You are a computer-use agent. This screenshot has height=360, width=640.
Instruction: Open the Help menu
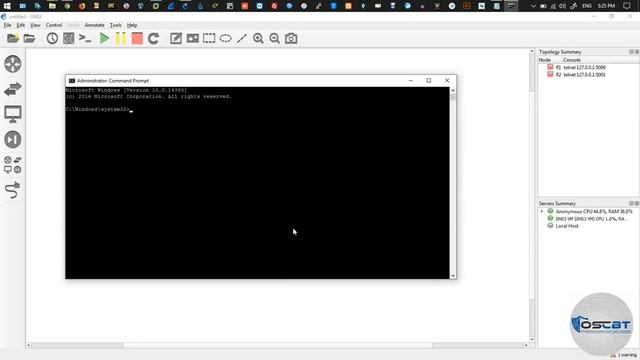[x=132, y=25]
